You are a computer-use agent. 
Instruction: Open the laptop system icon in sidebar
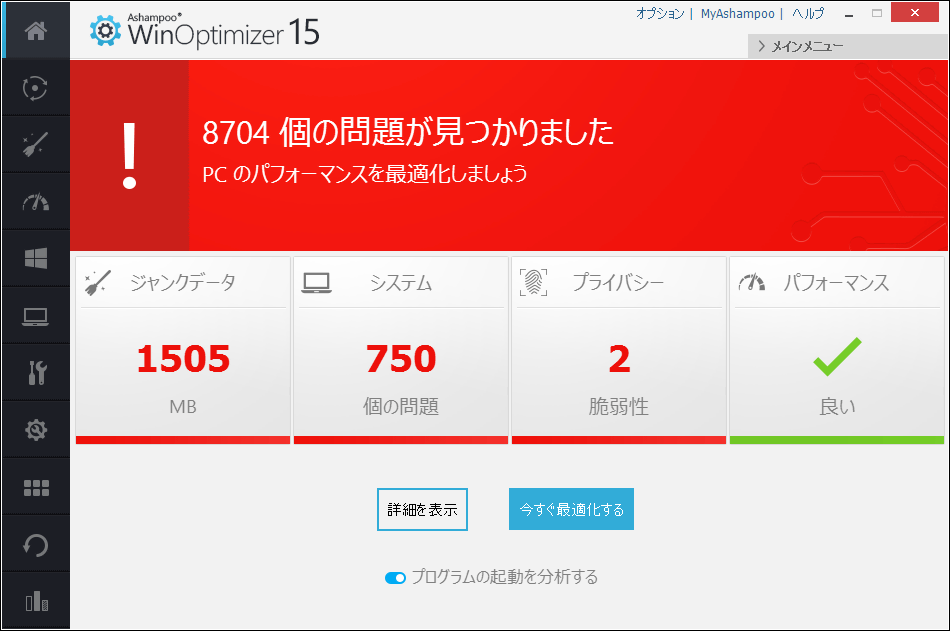(x=35, y=316)
